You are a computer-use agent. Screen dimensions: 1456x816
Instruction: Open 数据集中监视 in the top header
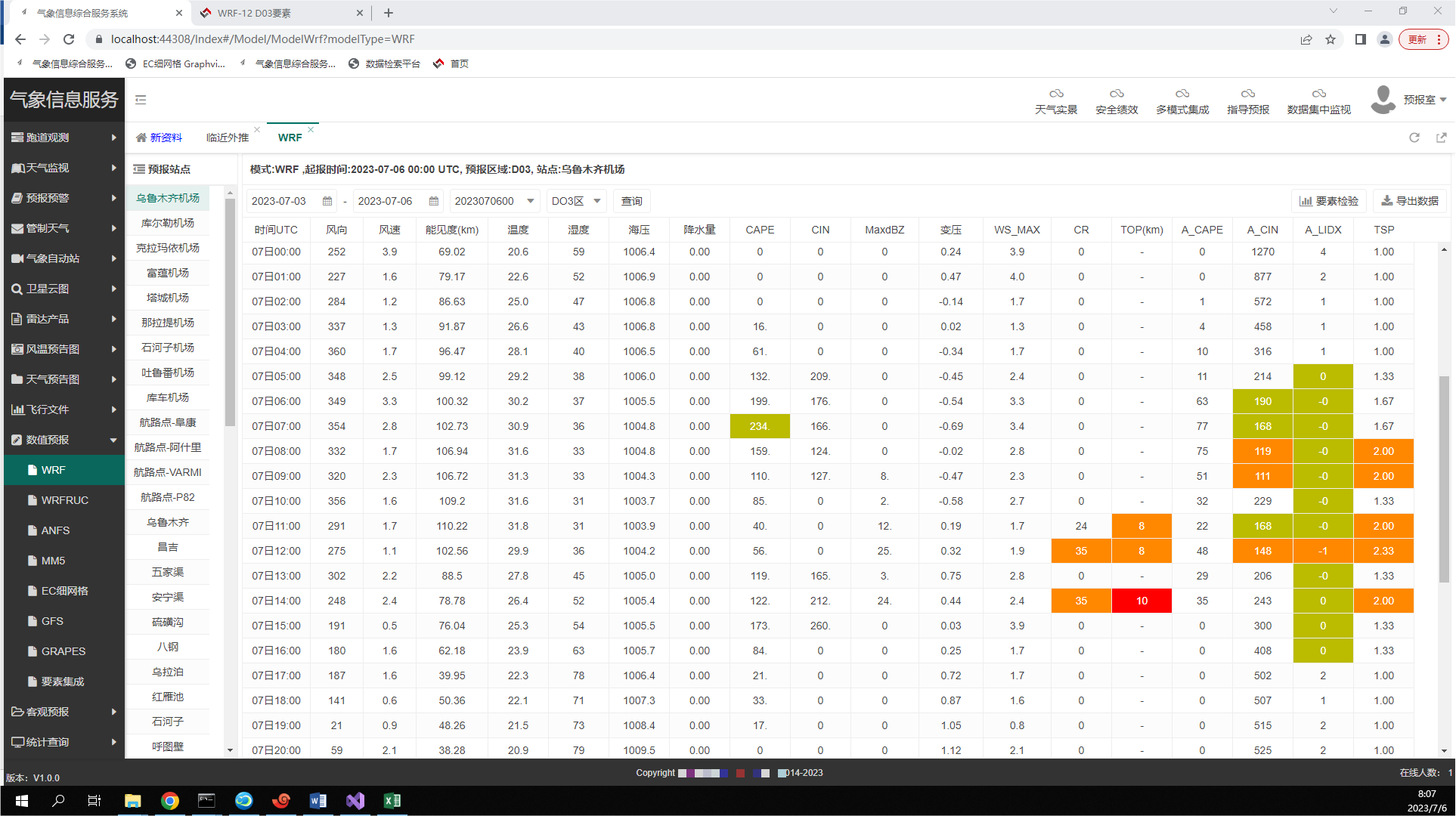coord(1319,101)
